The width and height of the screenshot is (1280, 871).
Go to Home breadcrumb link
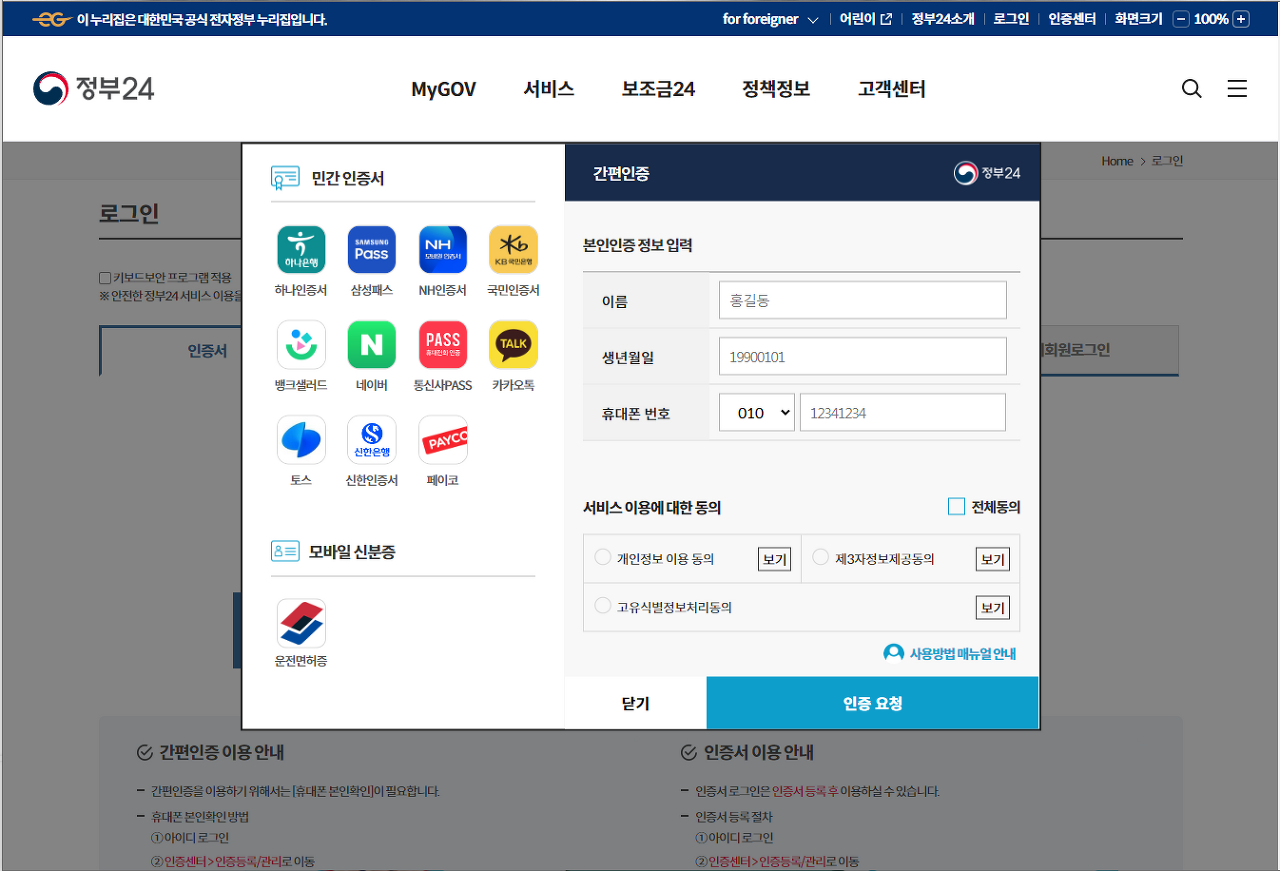pyautogui.click(x=1117, y=161)
